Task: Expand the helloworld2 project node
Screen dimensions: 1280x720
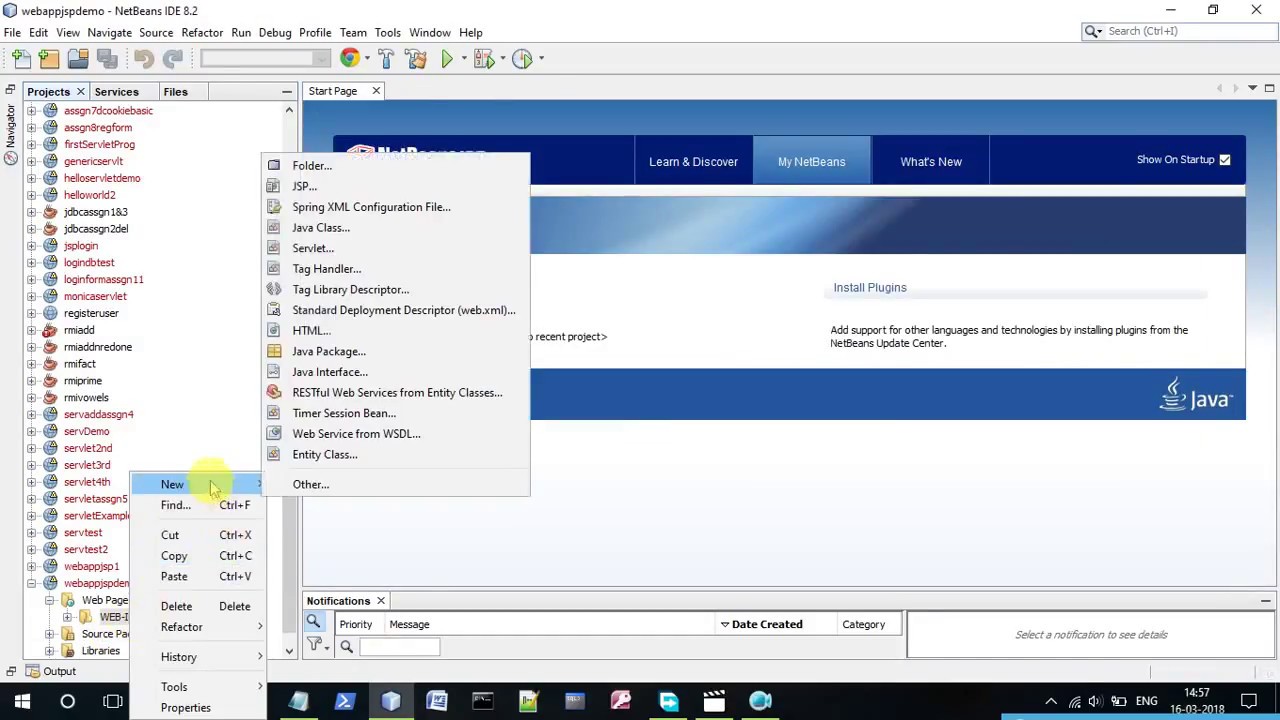Action: [x=31, y=195]
